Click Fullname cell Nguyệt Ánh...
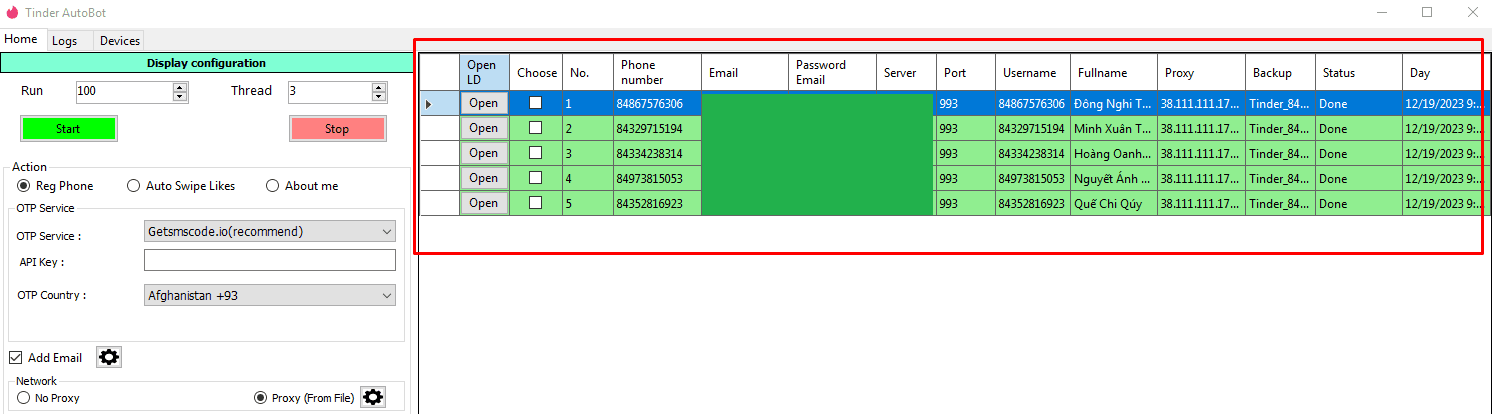 (1114, 179)
